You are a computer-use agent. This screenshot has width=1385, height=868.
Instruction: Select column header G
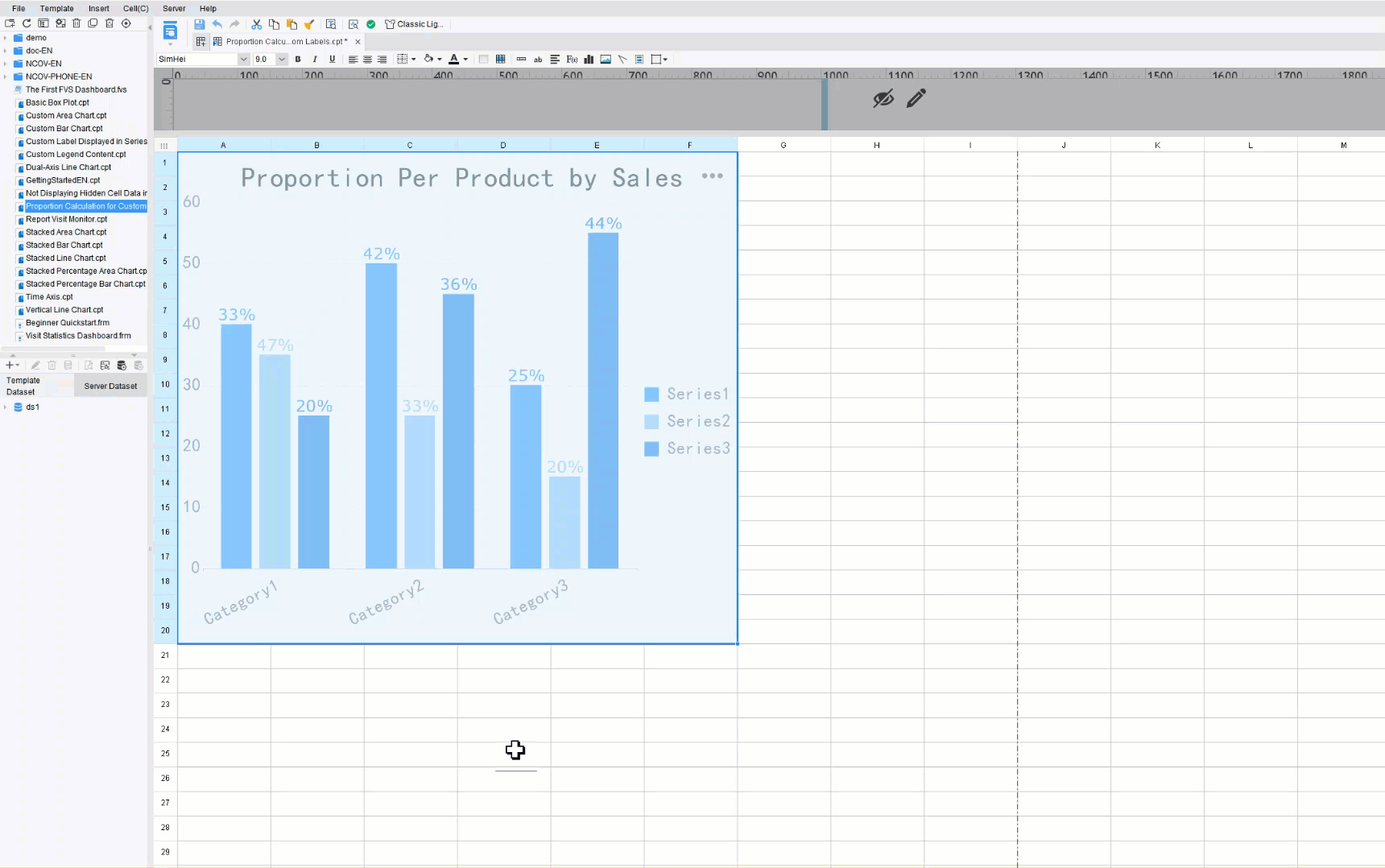(783, 145)
